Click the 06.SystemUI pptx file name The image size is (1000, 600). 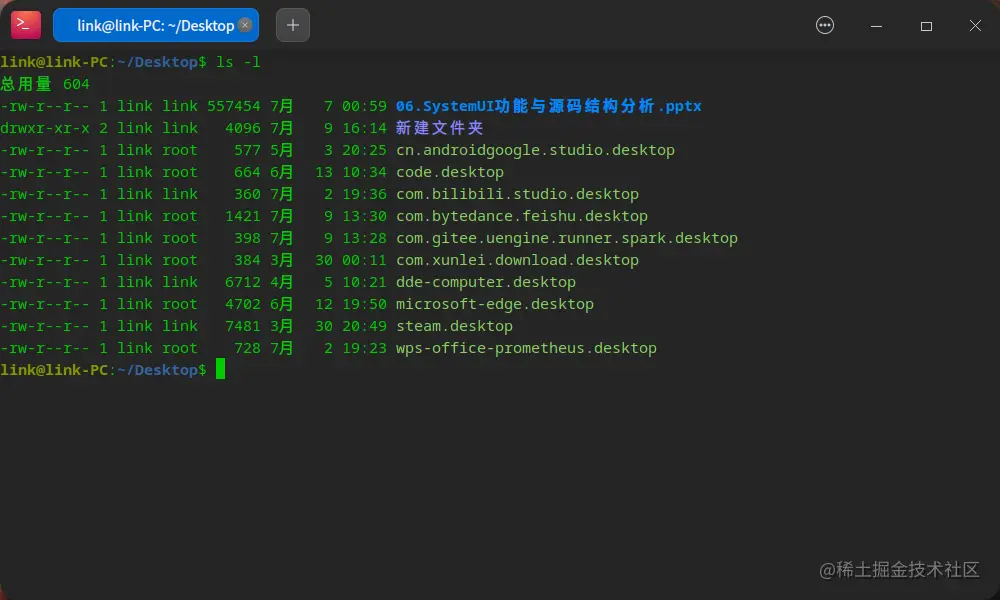[x=548, y=106]
